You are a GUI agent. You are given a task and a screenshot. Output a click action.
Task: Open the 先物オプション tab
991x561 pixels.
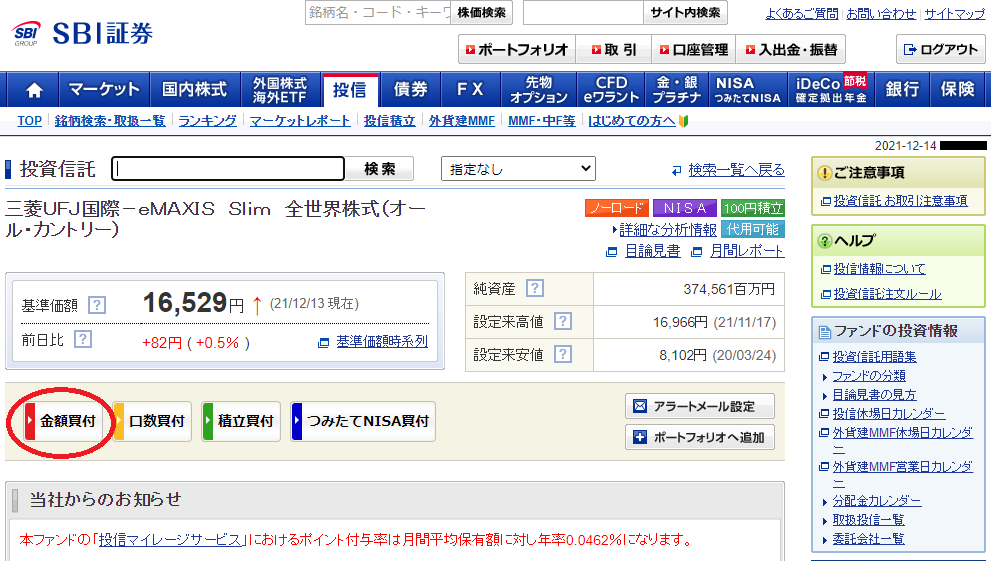click(539, 90)
